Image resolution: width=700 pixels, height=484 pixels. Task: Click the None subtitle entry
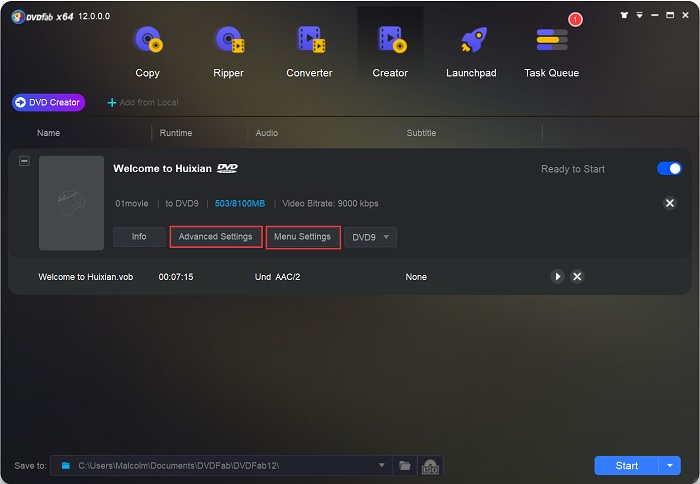point(416,277)
